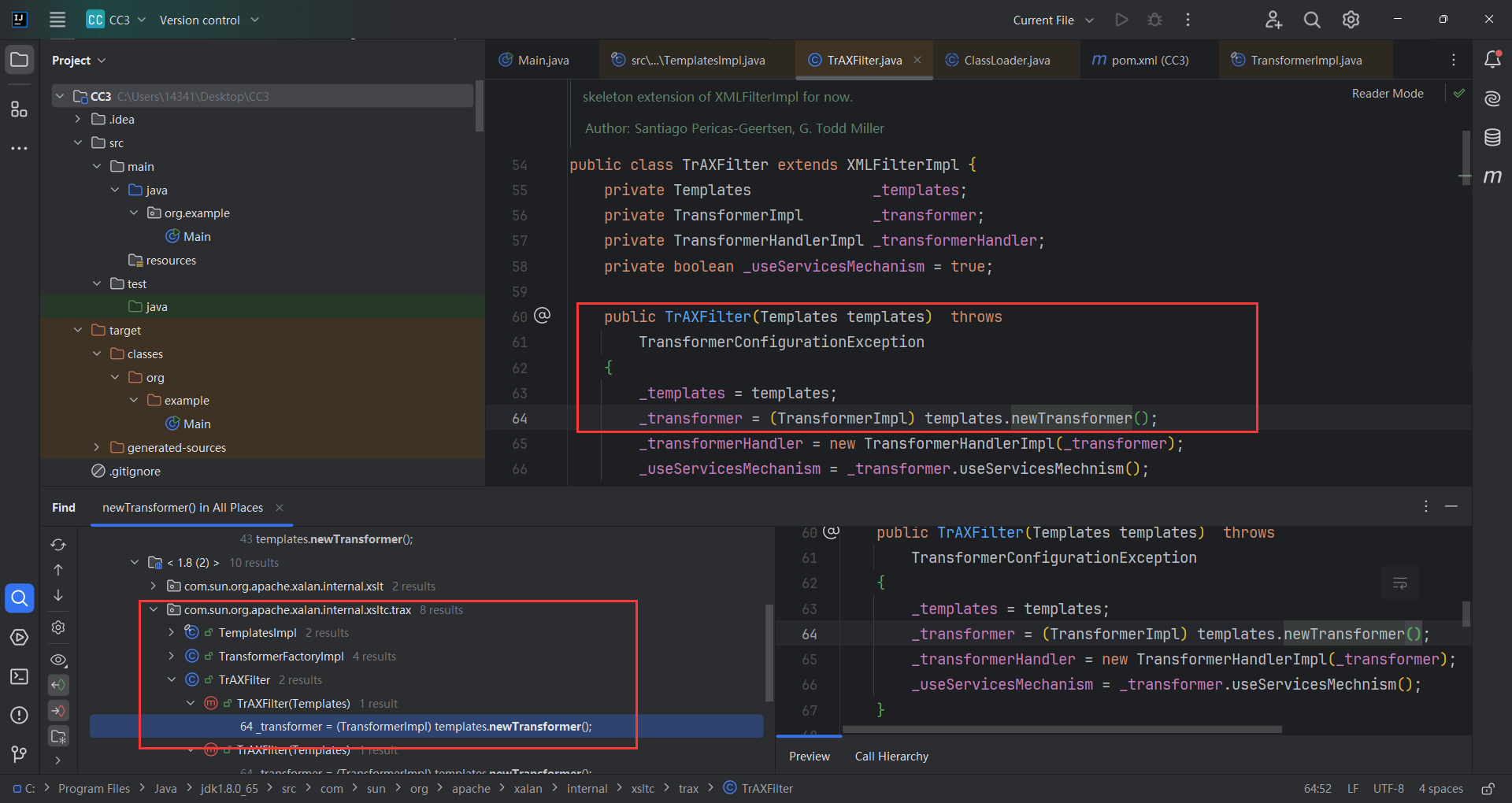Viewport: 1512px width, 803px height.
Task: Open IDE settings gear
Action: [1351, 20]
